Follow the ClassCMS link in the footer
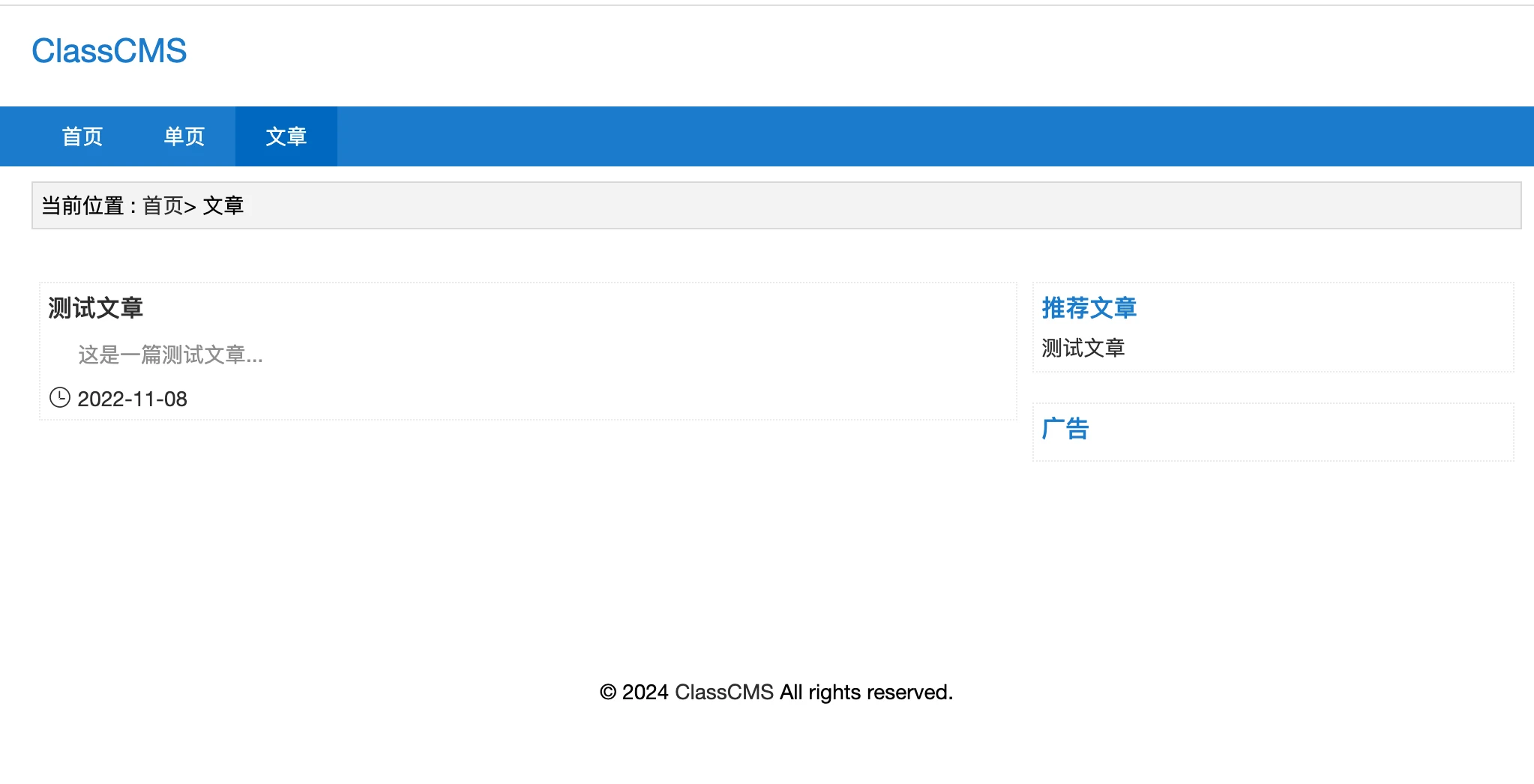Image resolution: width=1534 pixels, height=784 pixels. pos(724,692)
